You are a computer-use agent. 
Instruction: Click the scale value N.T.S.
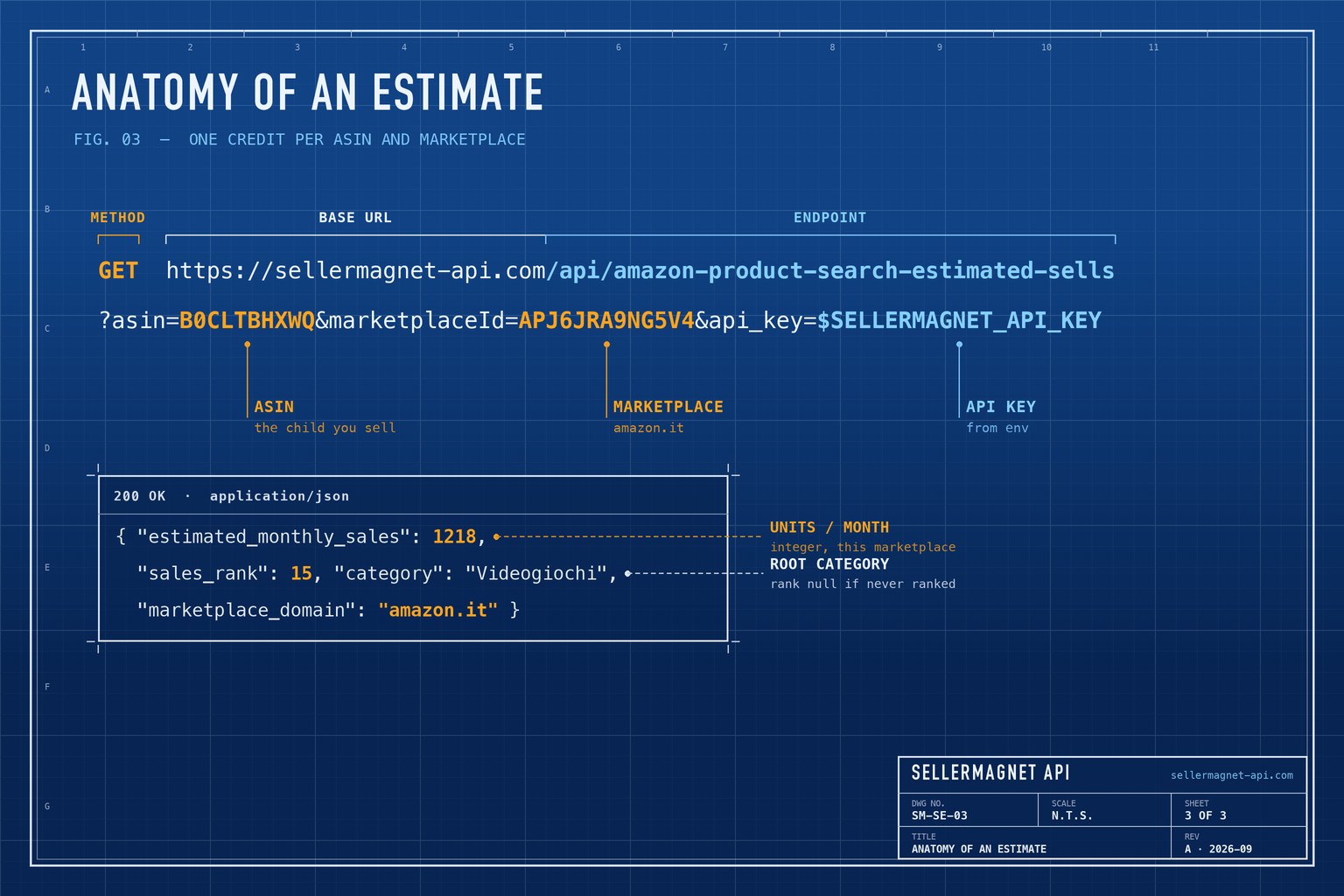tap(1072, 815)
